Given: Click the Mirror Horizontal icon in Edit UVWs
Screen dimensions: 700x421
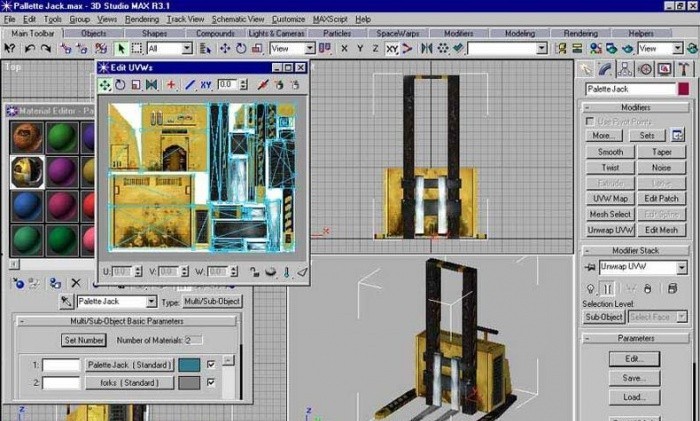Looking at the screenshot, I should pos(151,85).
